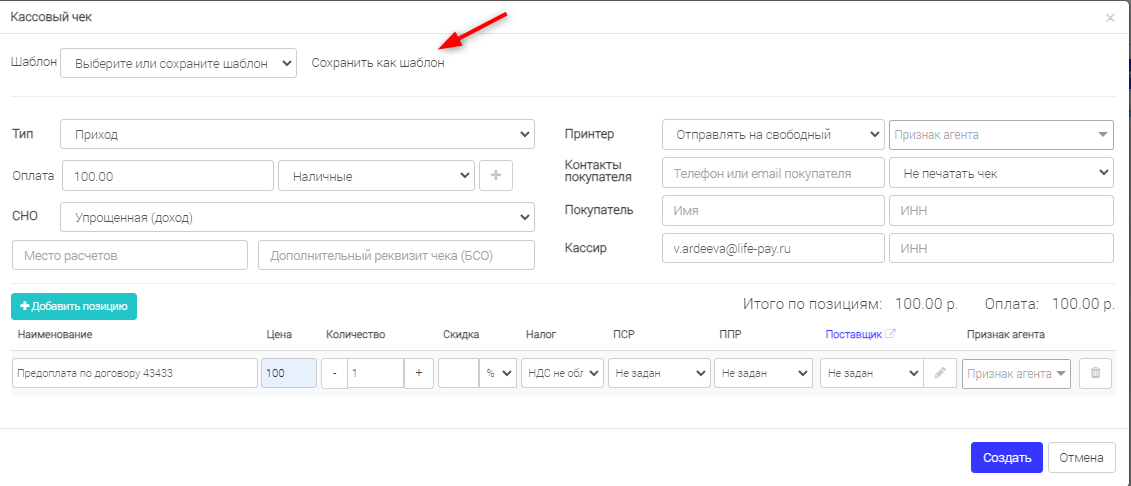Screen dimensions: 1131x486
Task: Click the Место расчетов input field
Action: point(130,255)
